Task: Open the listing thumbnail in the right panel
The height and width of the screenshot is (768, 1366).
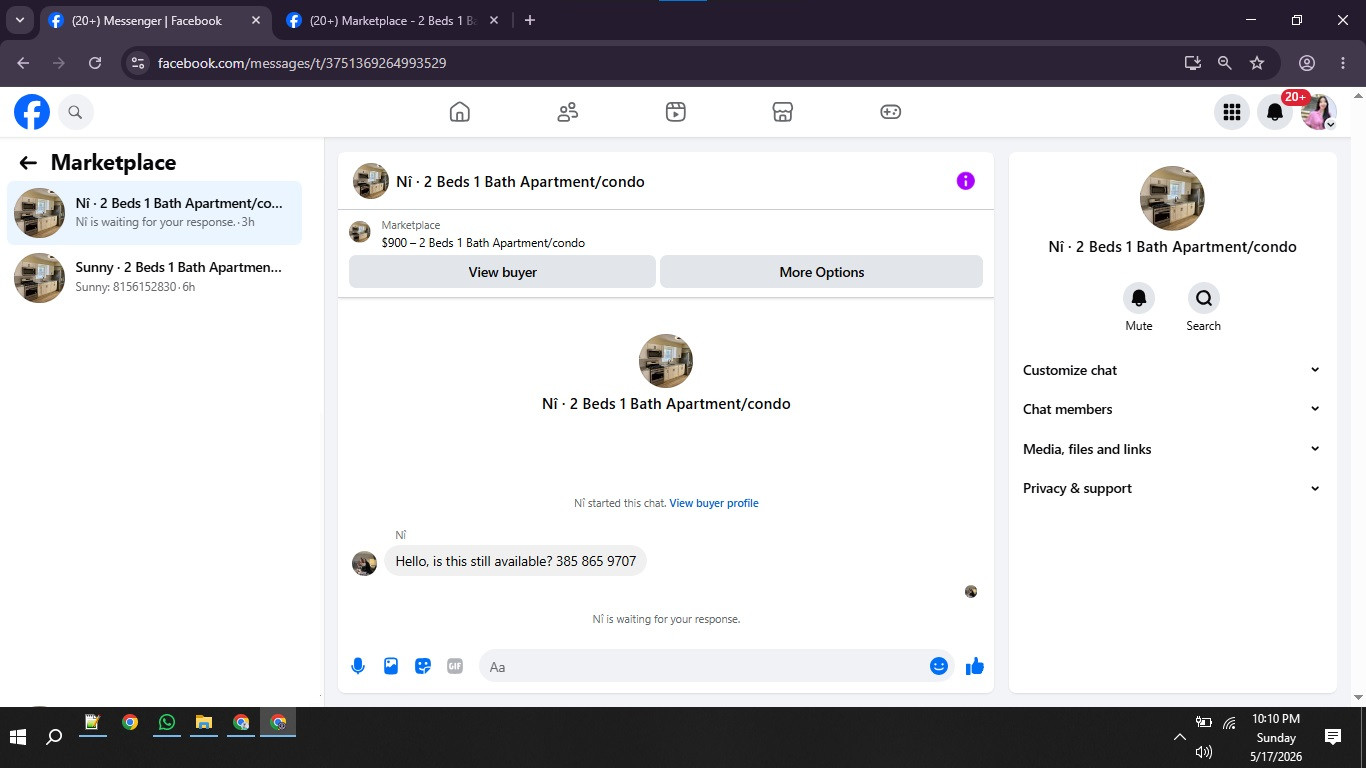Action: click(x=1172, y=198)
